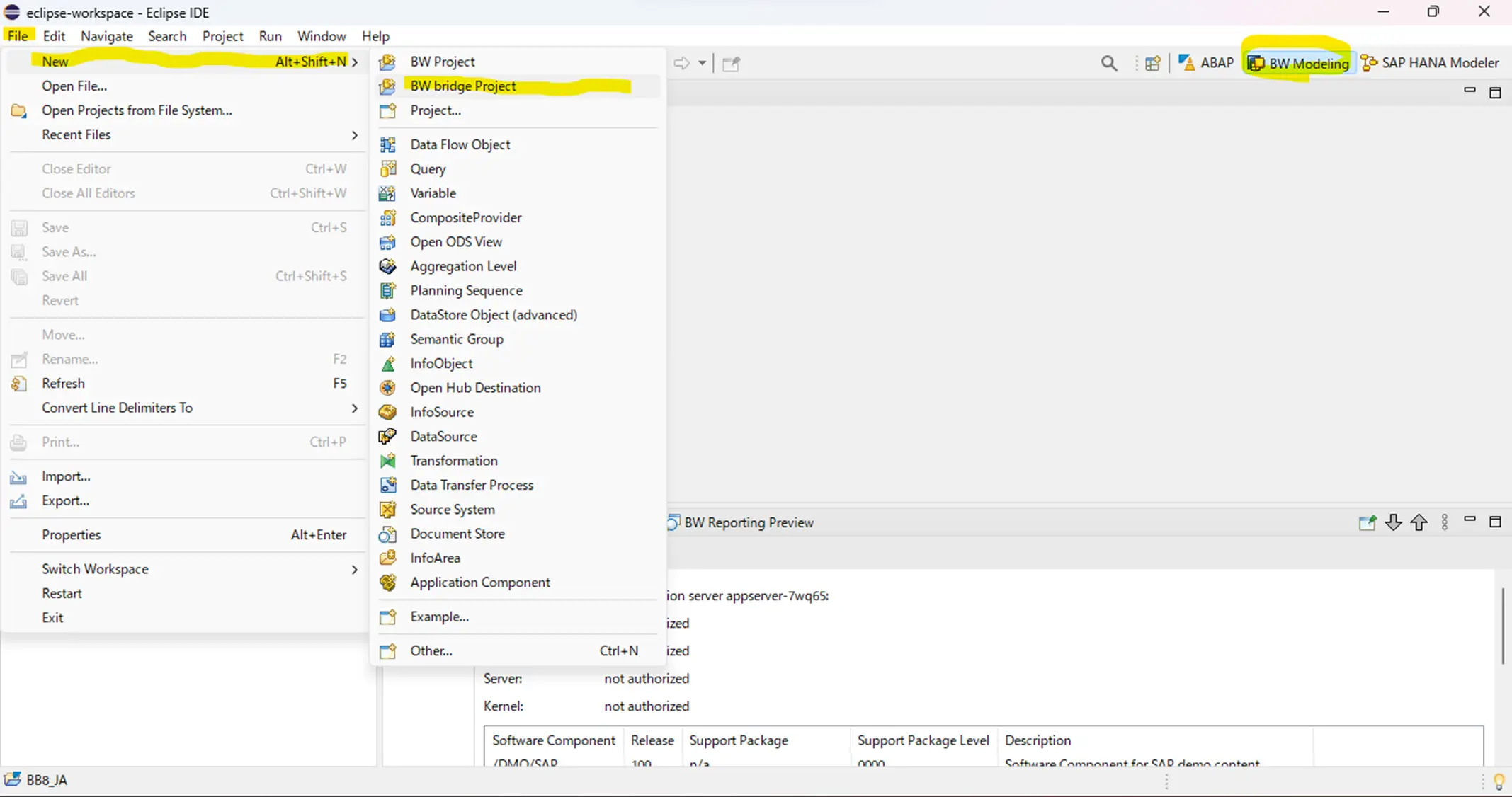Click the toolbar search magnifier icon
Image resolution: width=1512 pixels, height=797 pixels.
pyautogui.click(x=1109, y=64)
